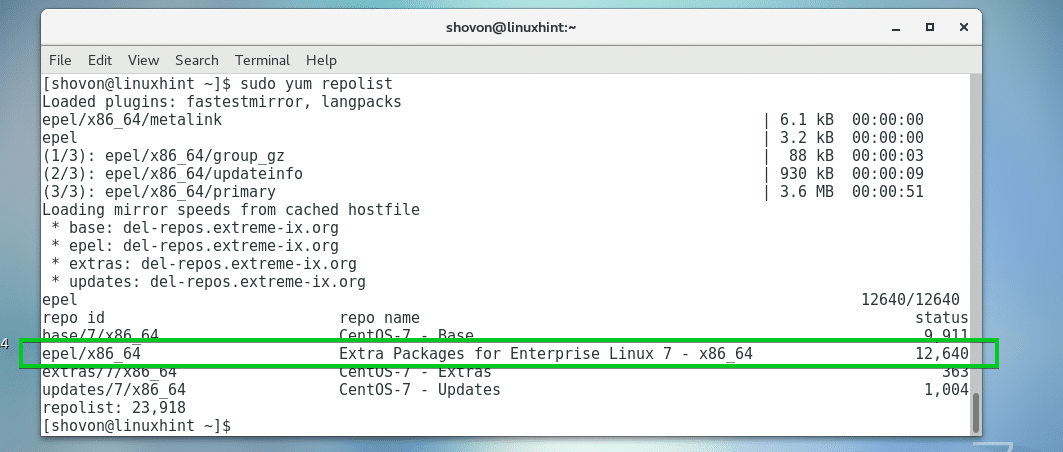Click 'Extra Packages for Enterprise Linux 7' text
Viewport: 1063px width, 452px height.
(x=520, y=354)
